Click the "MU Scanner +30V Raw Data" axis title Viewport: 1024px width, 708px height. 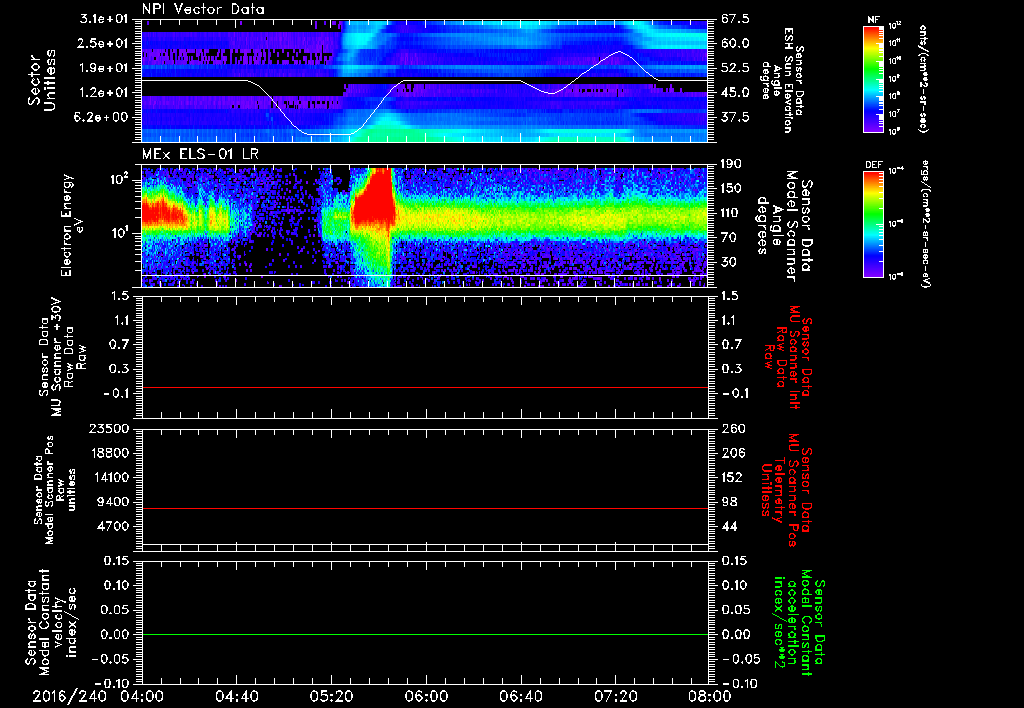63,357
